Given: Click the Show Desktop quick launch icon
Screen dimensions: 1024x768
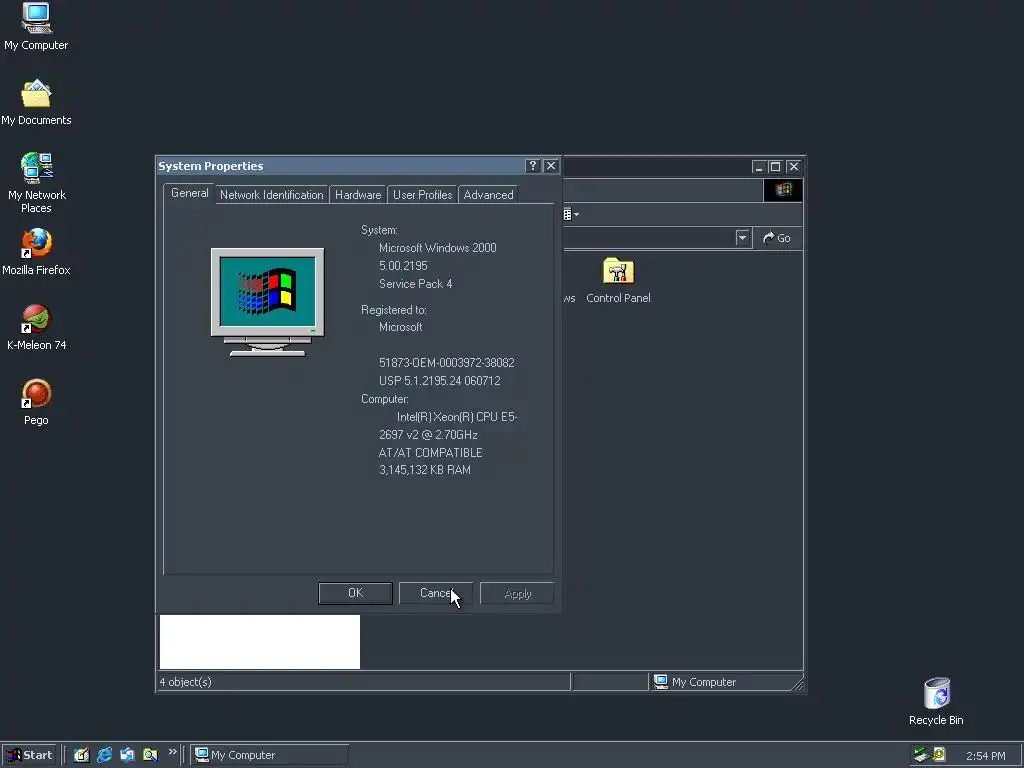Looking at the screenshot, I should pos(81,755).
